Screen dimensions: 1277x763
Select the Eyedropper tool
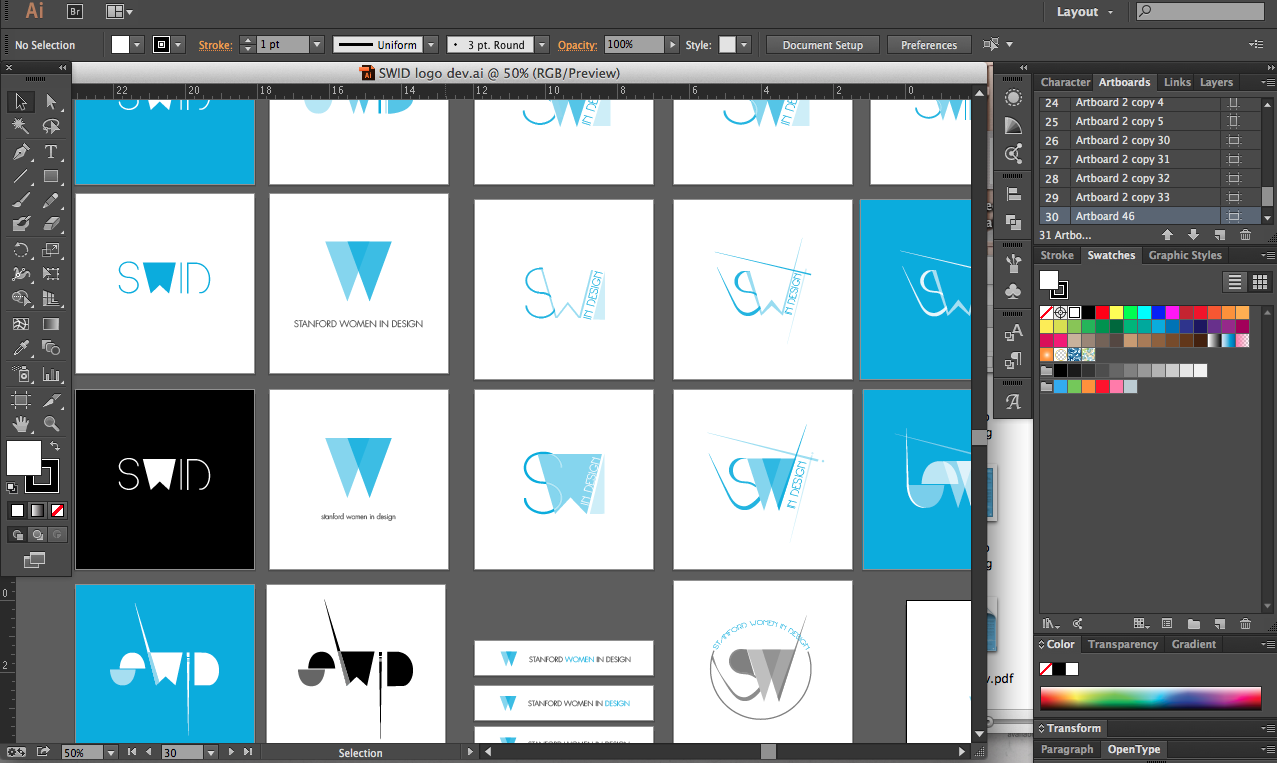20,348
